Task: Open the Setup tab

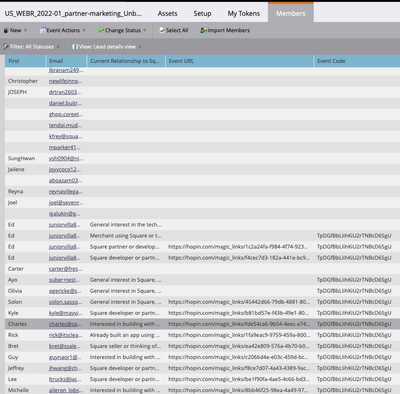Action: pos(202,14)
